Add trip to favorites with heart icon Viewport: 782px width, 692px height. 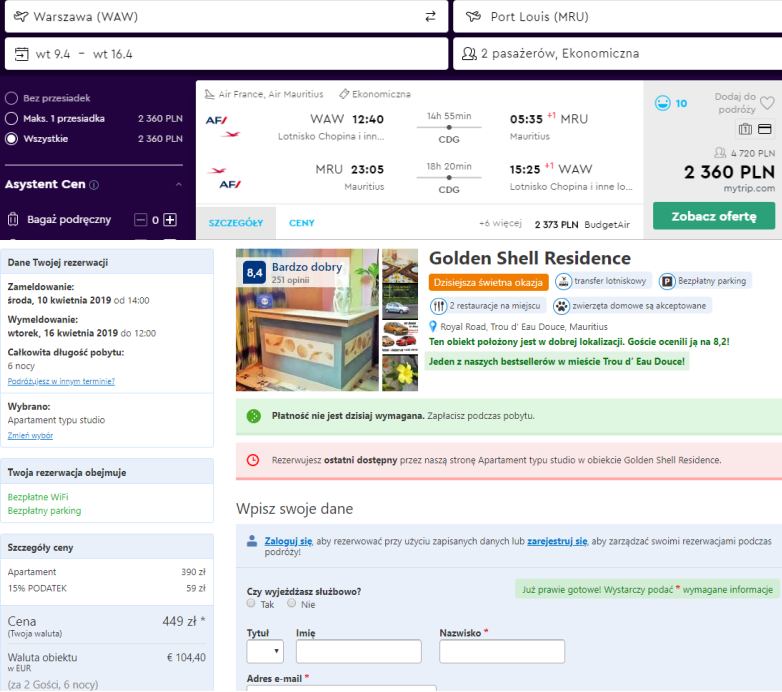tap(767, 103)
